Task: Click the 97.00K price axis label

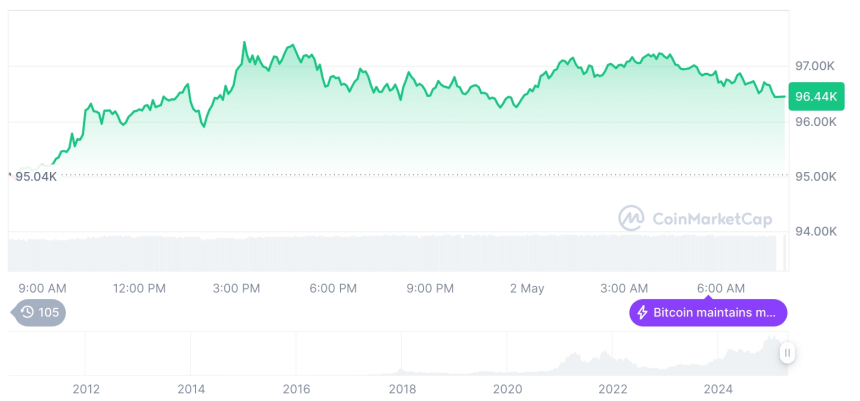Action: tap(814, 65)
